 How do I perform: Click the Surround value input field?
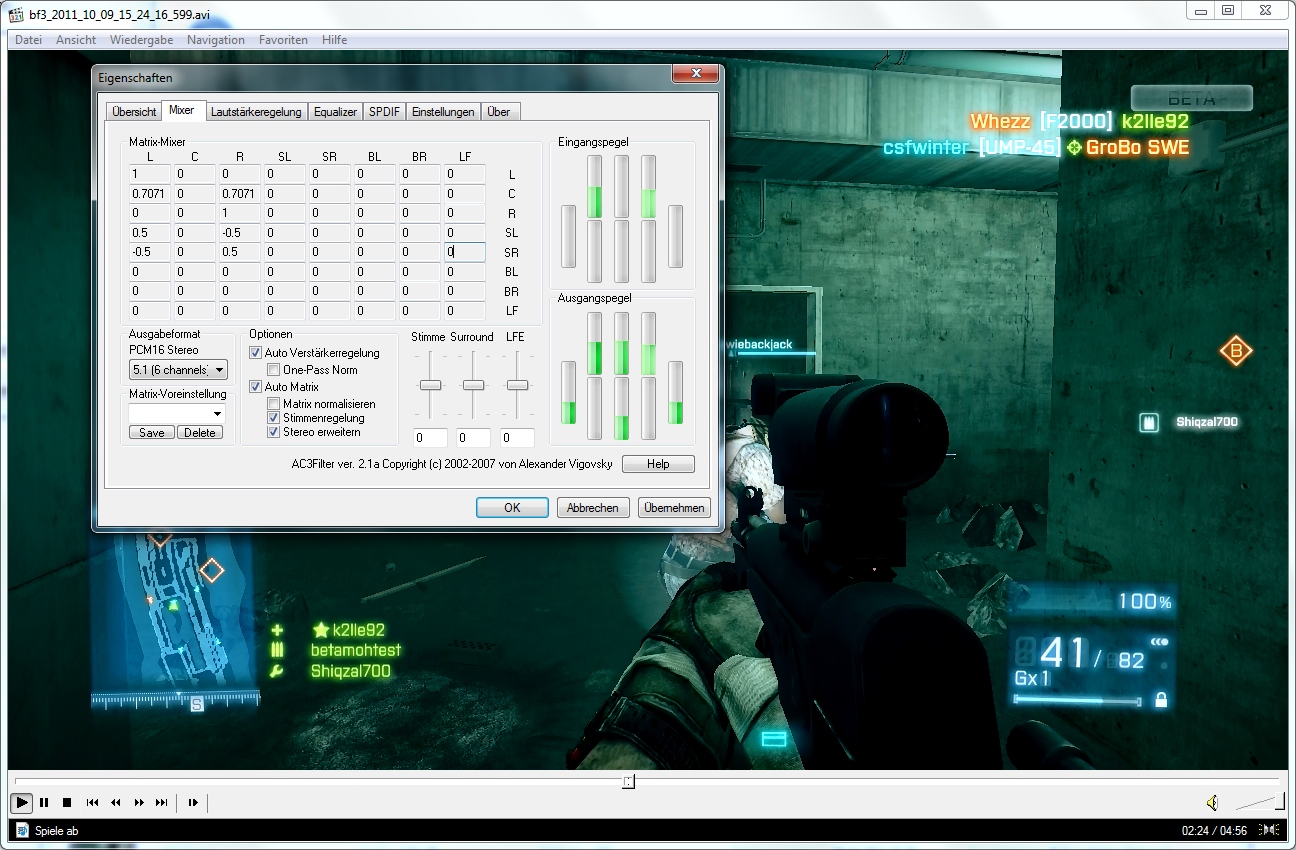click(x=473, y=438)
